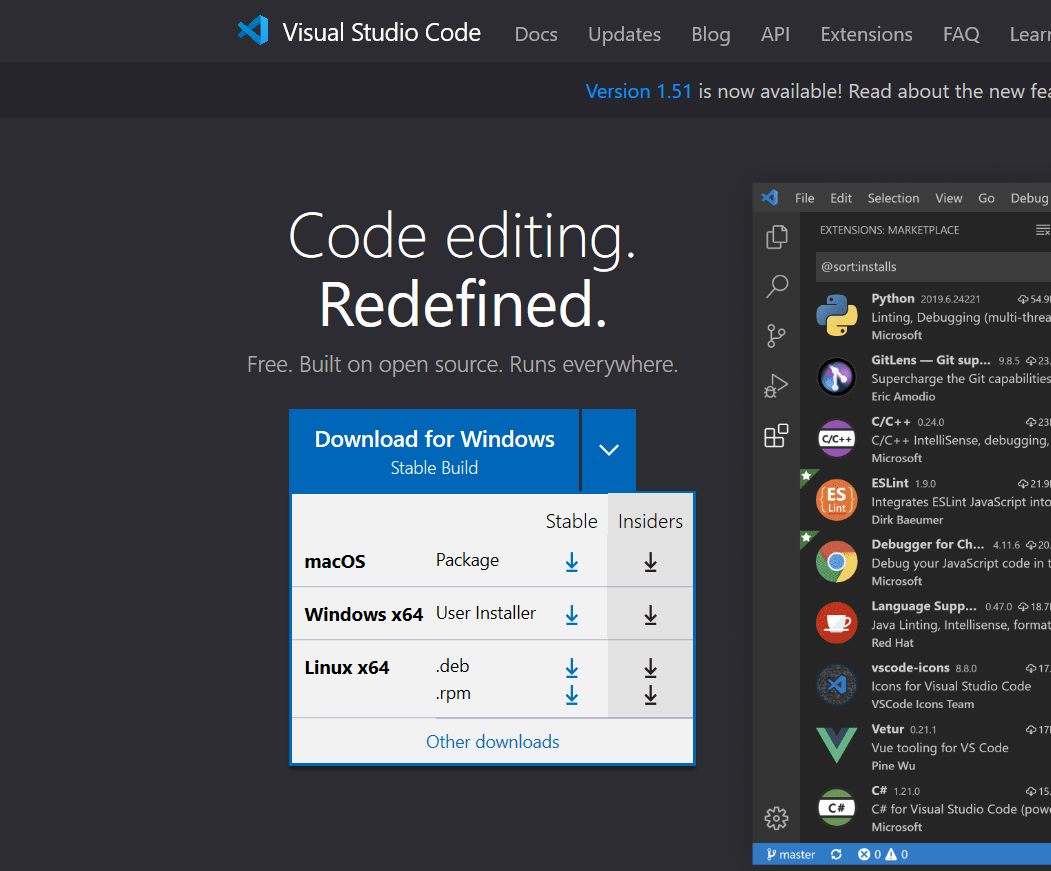
Task: Download Linux .rpm Stable build
Action: pos(572,695)
